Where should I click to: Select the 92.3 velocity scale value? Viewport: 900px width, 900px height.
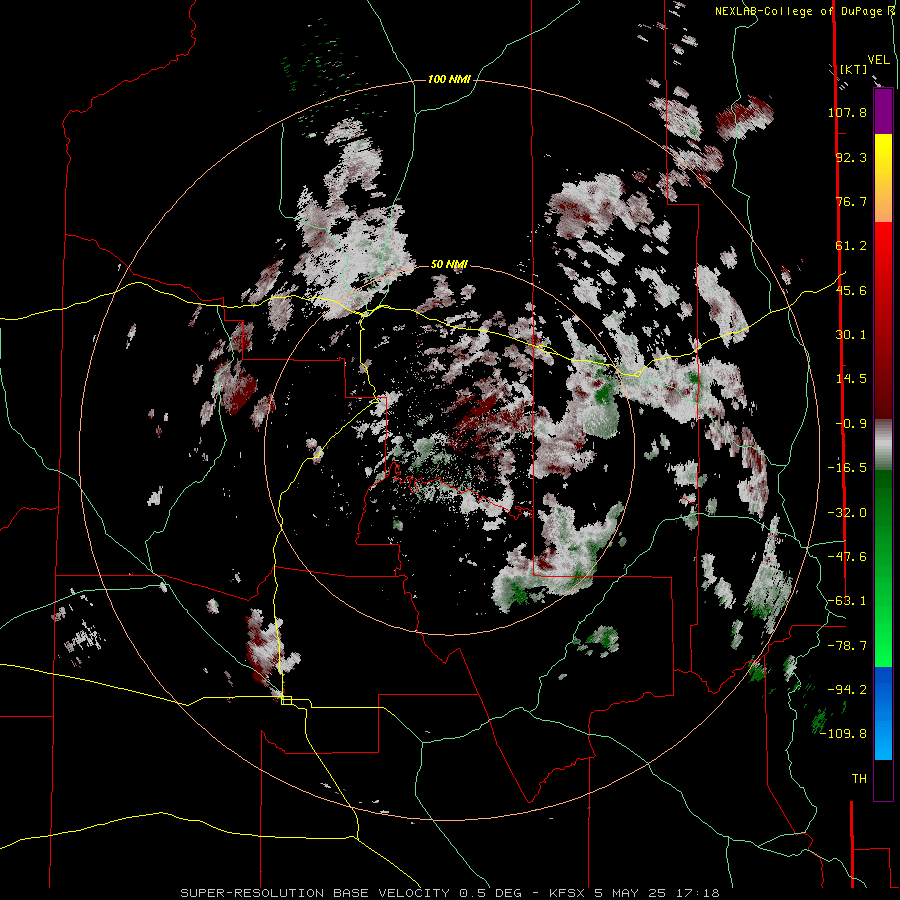tap(851, 157)
